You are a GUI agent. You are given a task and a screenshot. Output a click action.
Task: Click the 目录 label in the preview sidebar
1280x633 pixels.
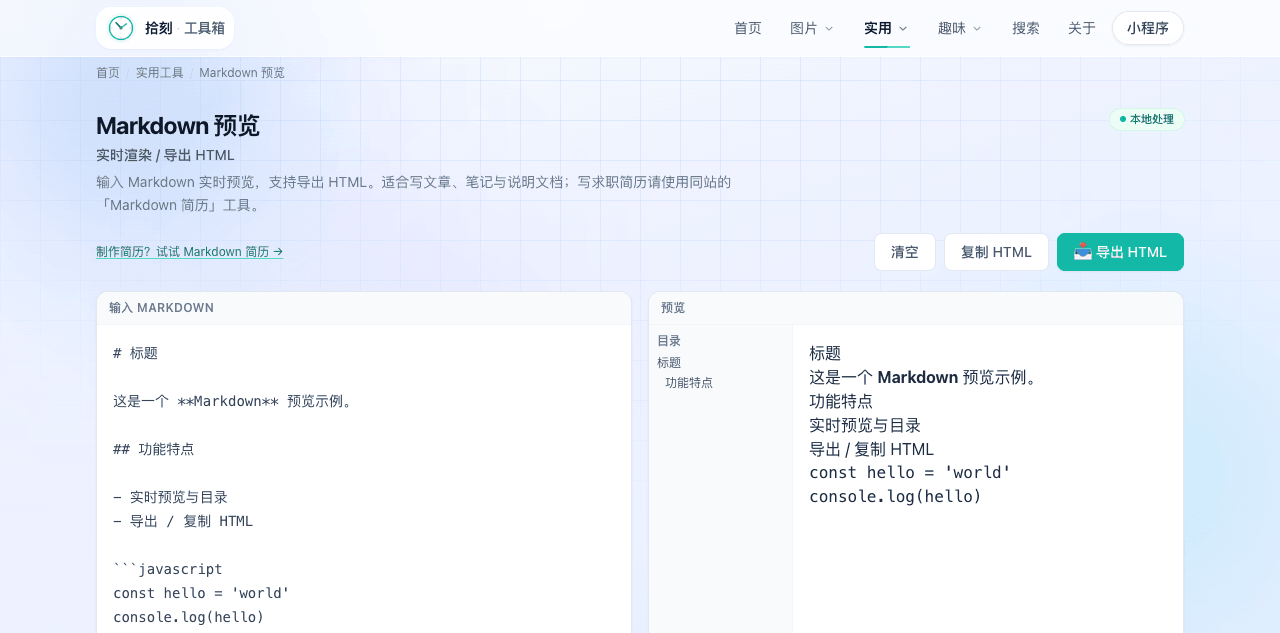click(x=669, y=341)
